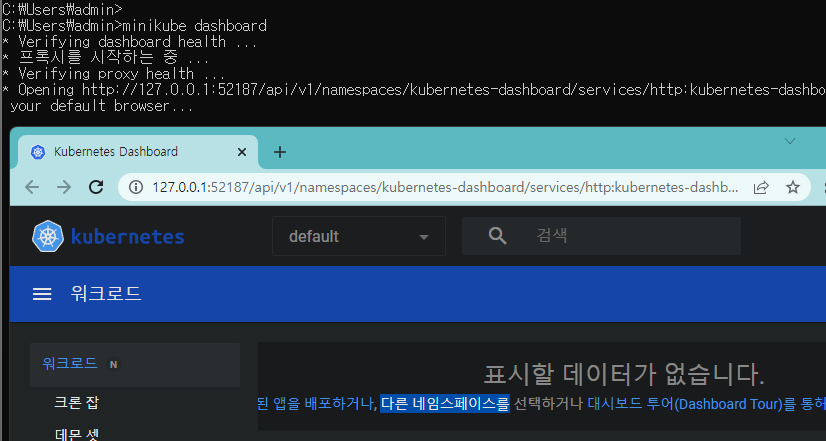Screen dimensions: 826x441
Task: Click the Verifying dashboard health line
Action: click(x=130, y=42)
